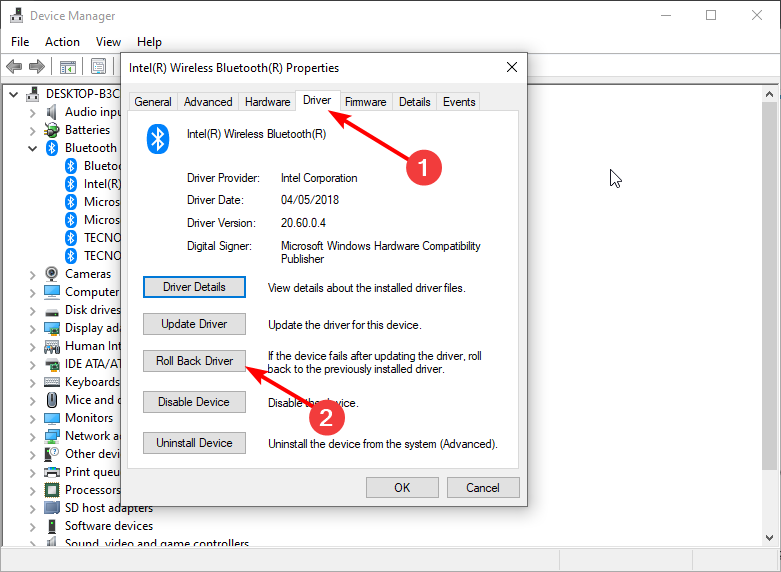Open the Action menu
The image size is (781, 572).
click(x=62, y=42)
